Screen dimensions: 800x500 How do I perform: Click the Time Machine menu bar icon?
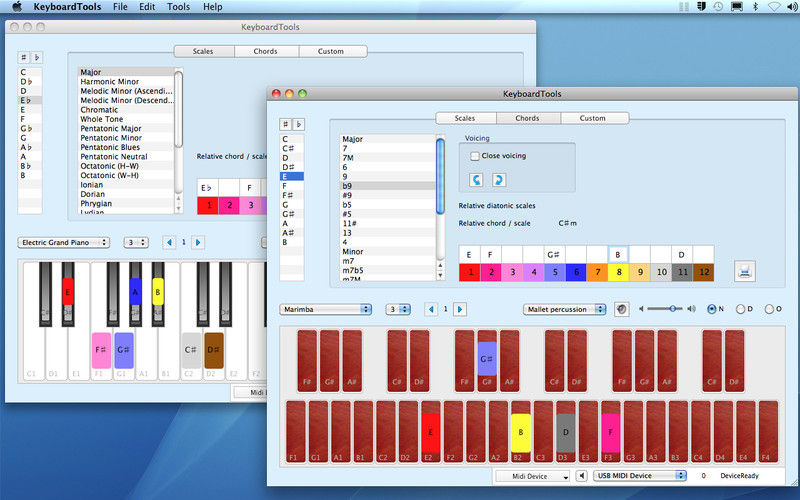718,7
